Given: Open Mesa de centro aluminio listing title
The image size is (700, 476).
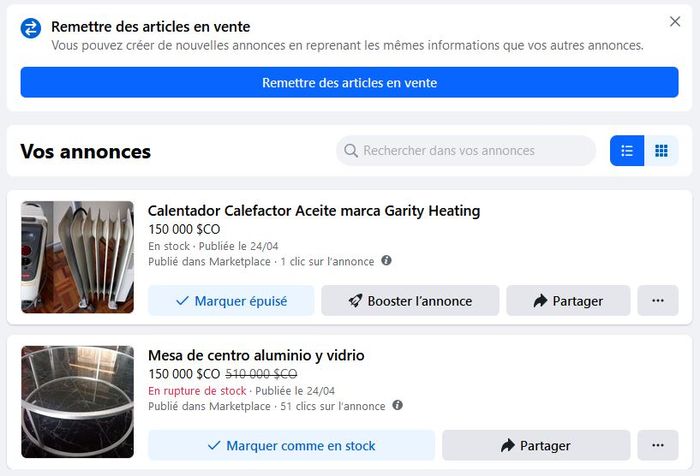Looking at the screenshot, I should 256,355.
